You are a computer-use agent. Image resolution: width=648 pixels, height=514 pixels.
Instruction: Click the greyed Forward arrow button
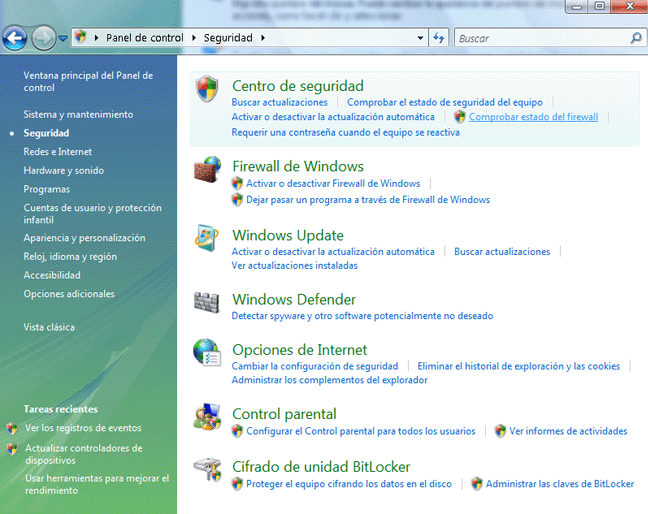pyautogui.click(x=44, y=38)
